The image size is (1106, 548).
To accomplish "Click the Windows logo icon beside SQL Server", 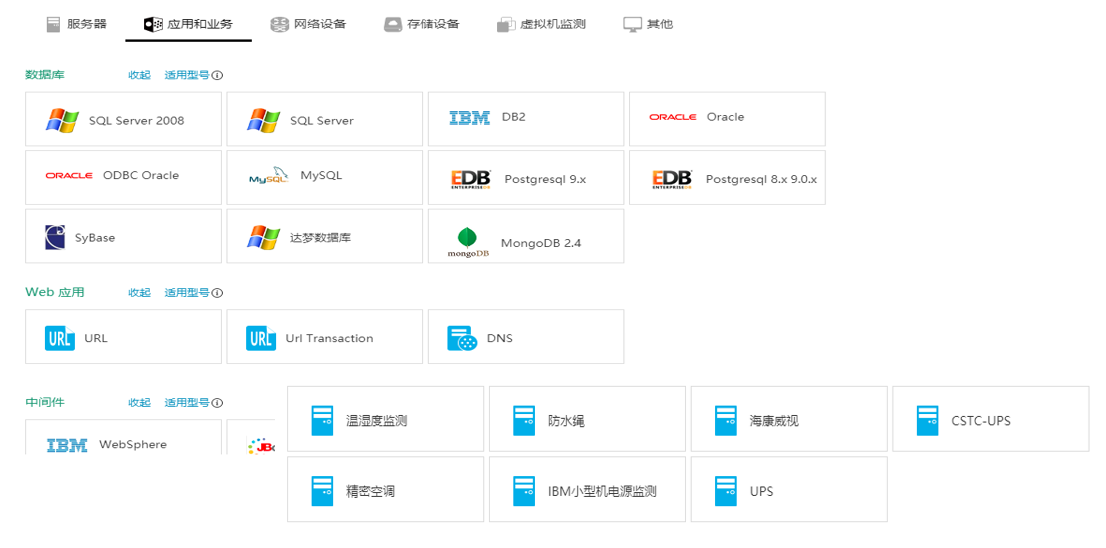I will [263, 120].
